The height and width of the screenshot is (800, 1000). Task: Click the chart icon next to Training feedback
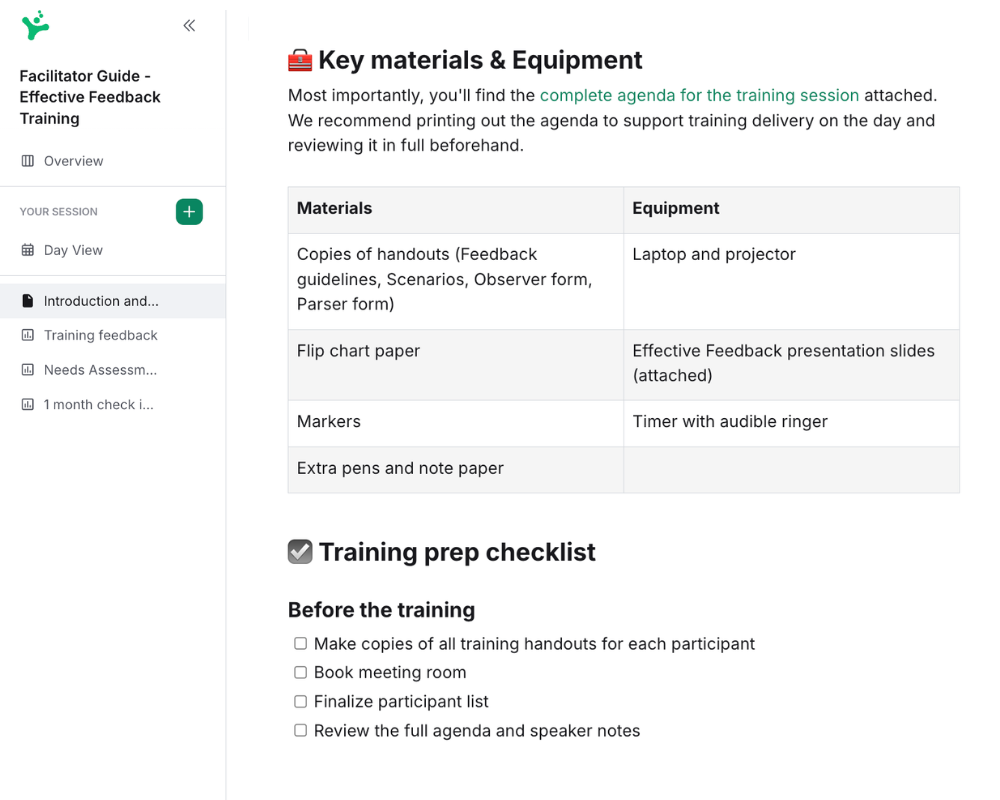click(x=28, y=335)
